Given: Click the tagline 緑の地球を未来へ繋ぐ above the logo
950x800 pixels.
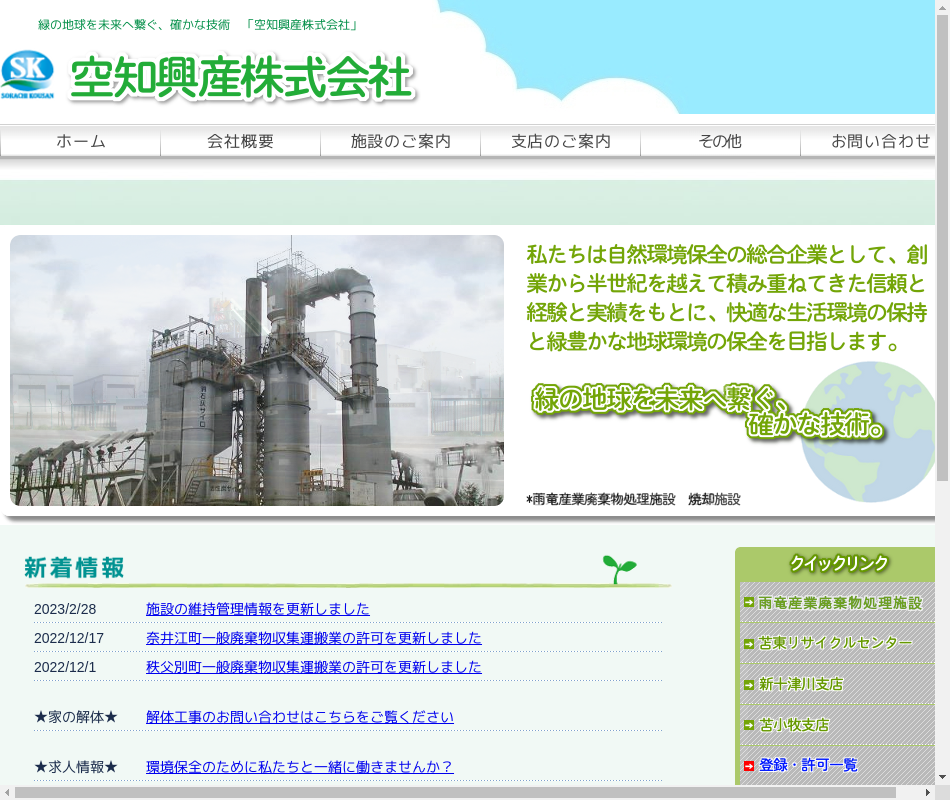Looking at the screenshot, I should coord(198,25).
